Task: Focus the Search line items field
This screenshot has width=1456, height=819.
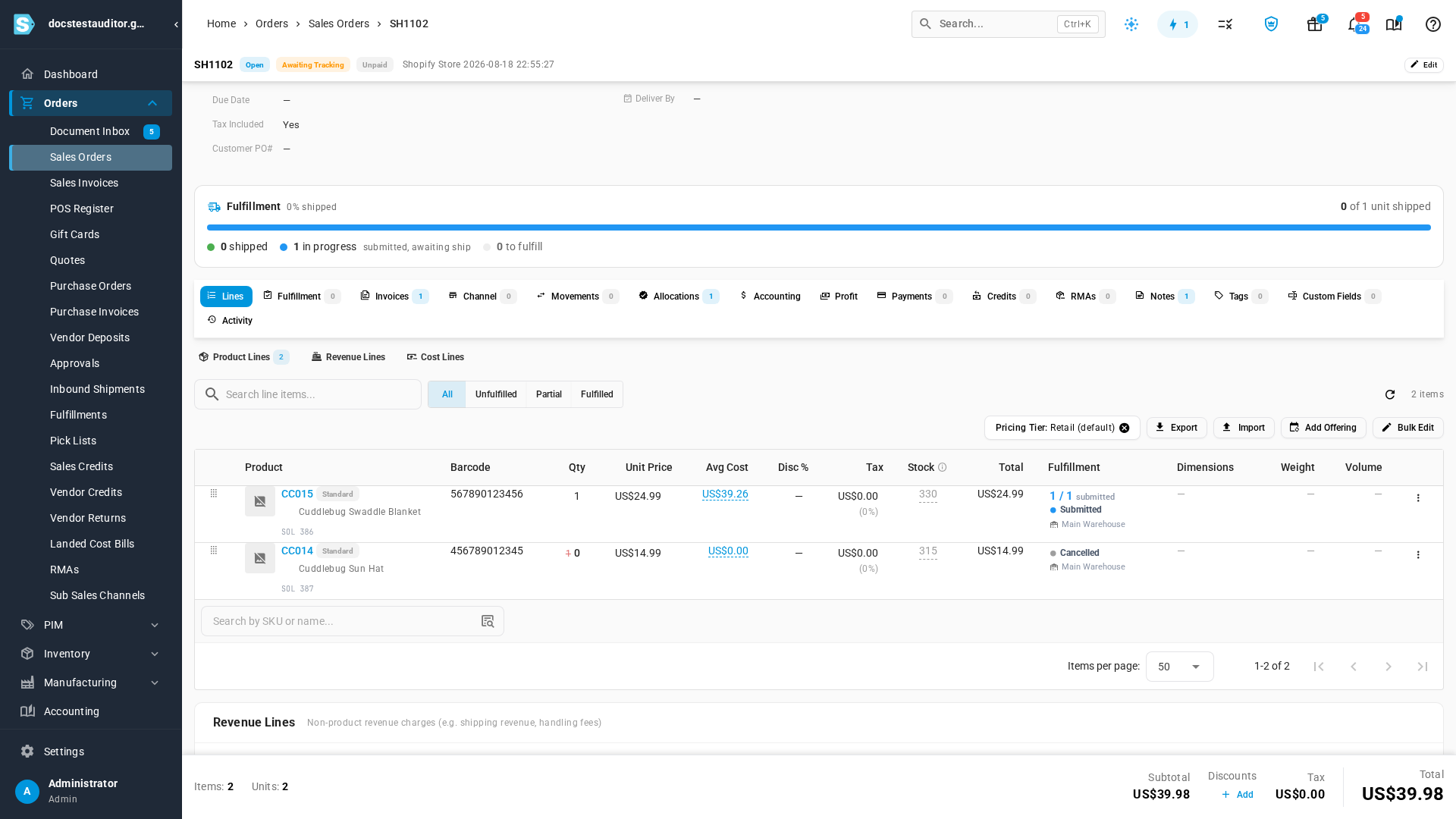Action: click(308, 394)
